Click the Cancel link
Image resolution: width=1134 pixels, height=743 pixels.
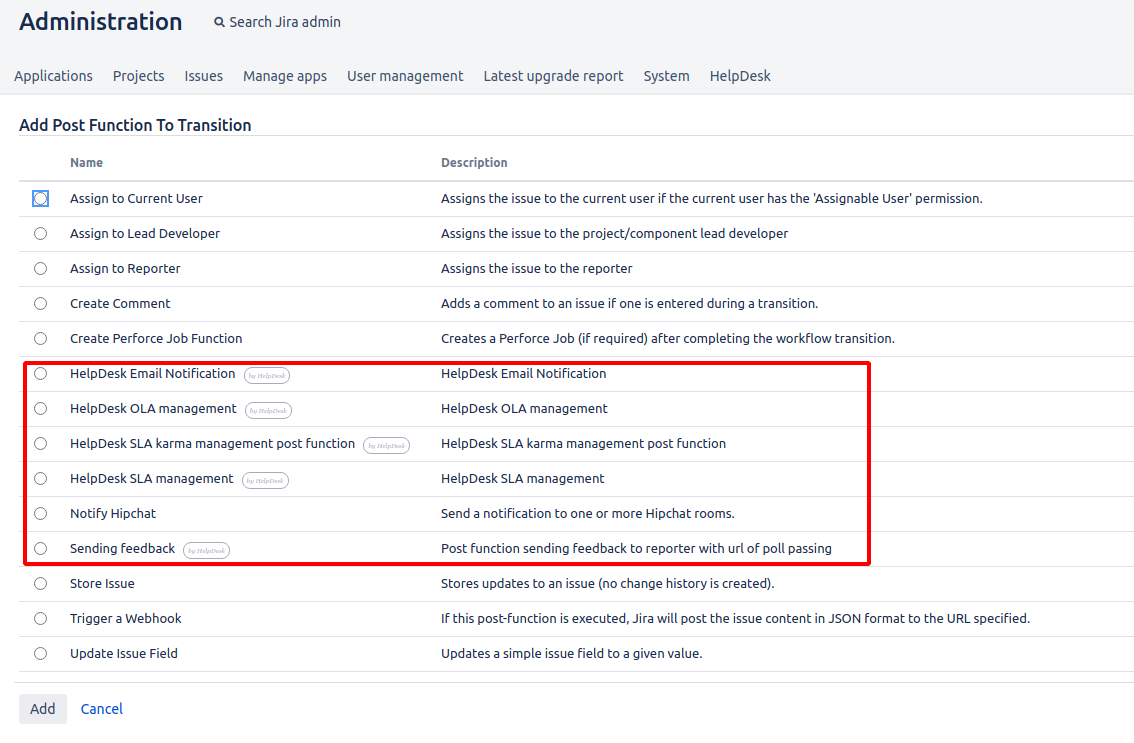tap(101, 709)
